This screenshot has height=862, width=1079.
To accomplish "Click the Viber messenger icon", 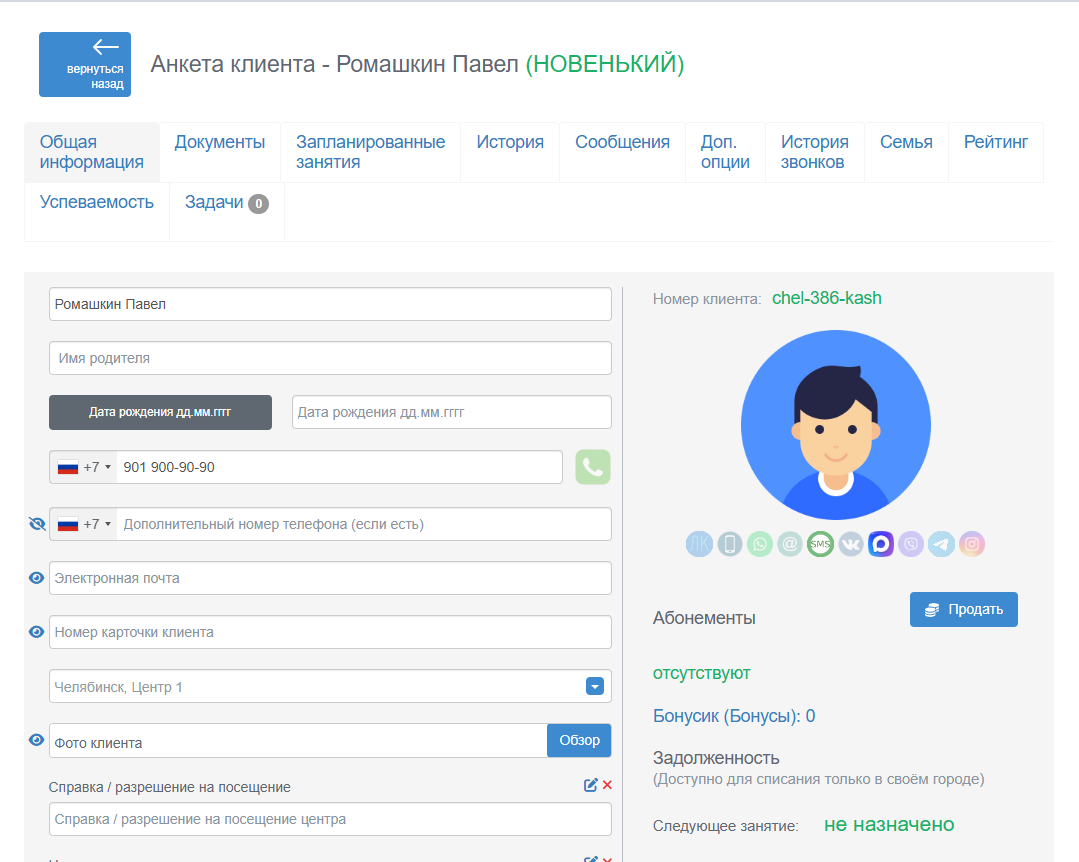I will pyautogui.click(x=911, y=544).
